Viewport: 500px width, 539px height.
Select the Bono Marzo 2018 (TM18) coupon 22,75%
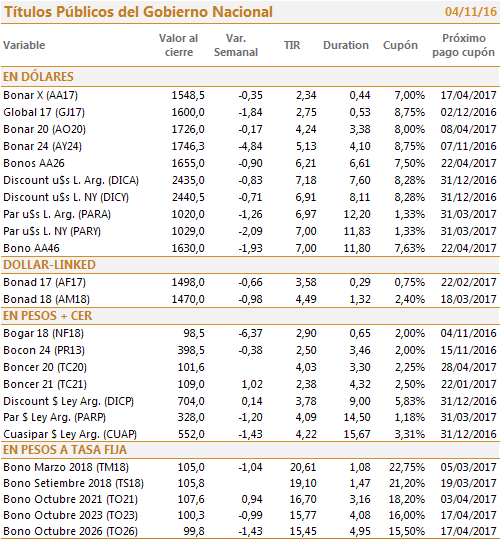(x=407, y=467)
